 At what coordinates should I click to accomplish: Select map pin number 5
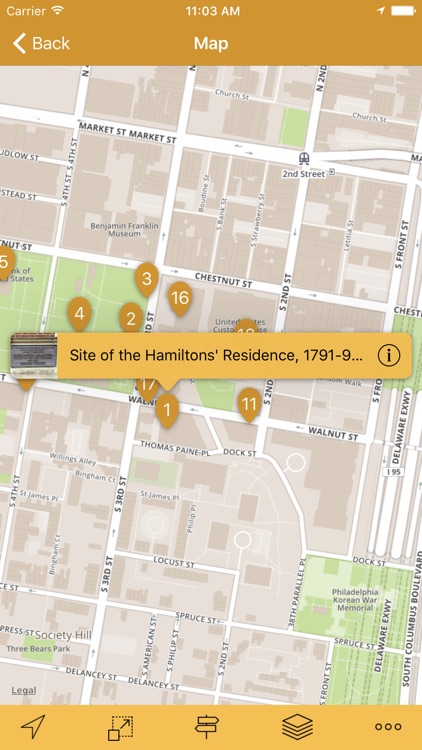[x=5, y=264]
